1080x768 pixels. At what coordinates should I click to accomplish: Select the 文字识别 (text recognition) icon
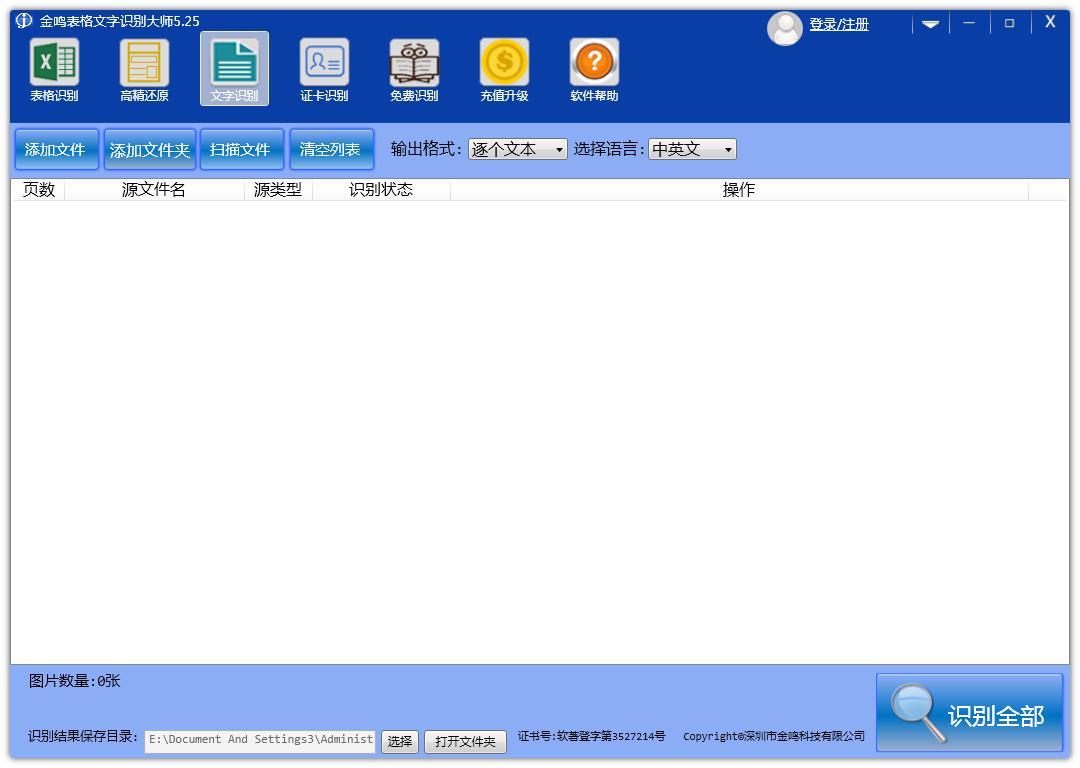(234, 68)
